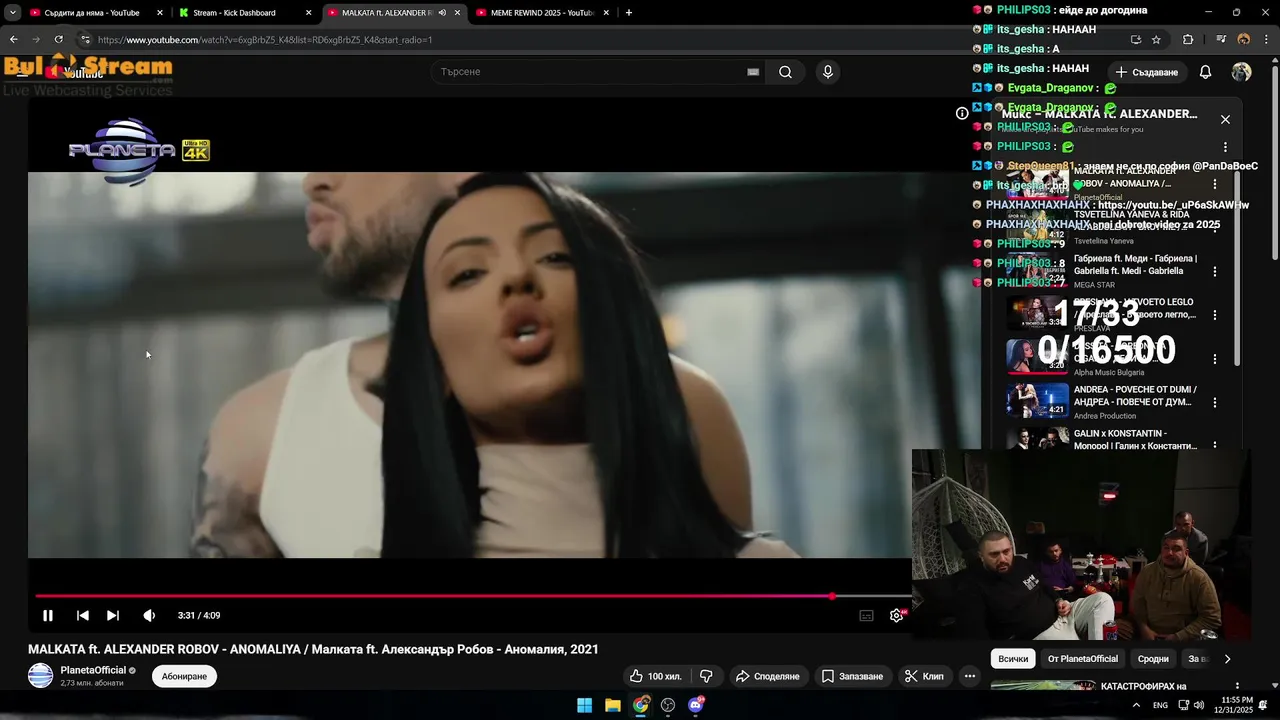Mute the video volume
The width and height of the screenshot is (1280, 720).
click(x=149, y=616)
